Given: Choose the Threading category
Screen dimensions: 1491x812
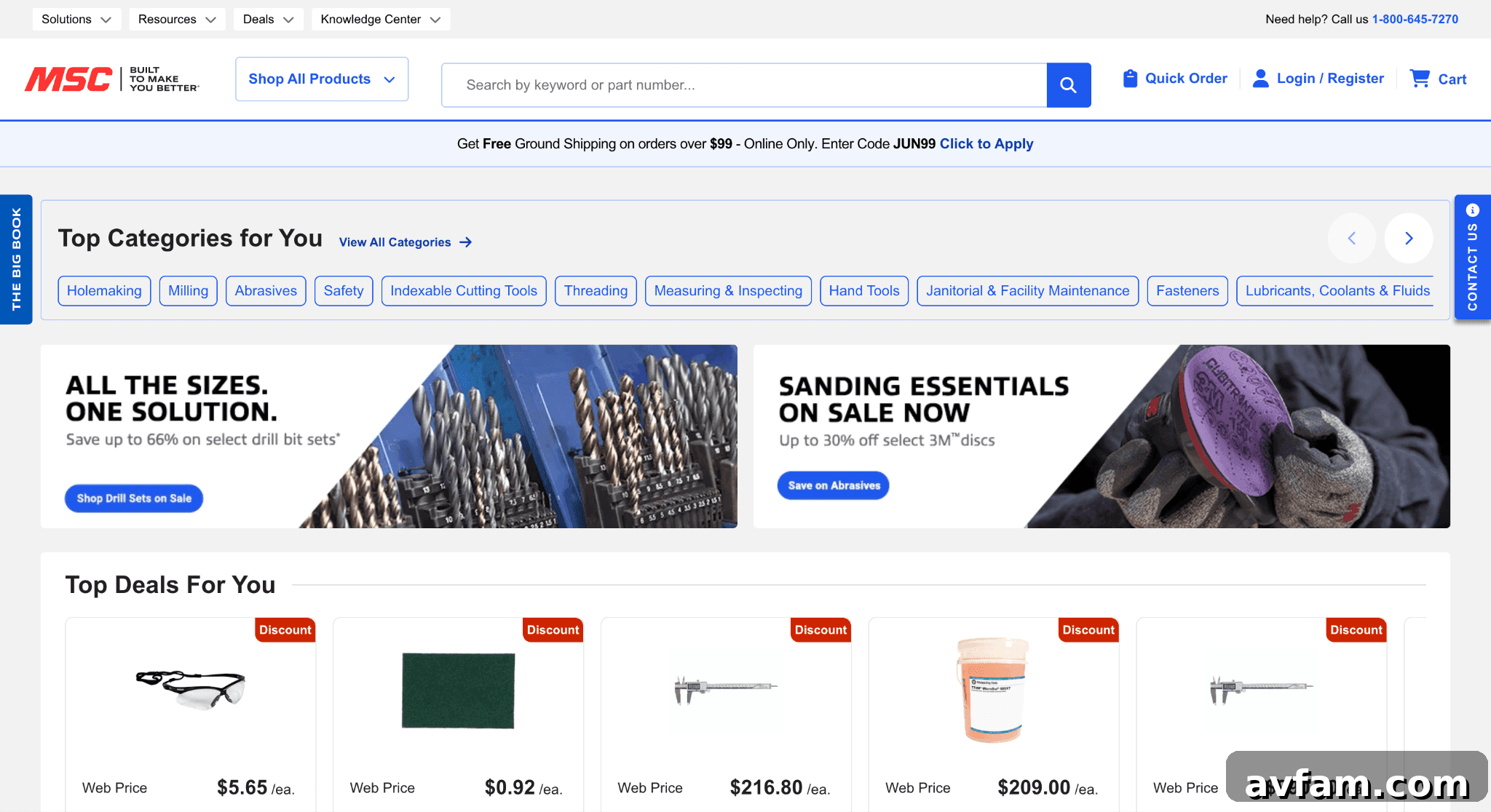Looking at the screenshot, I should 596,291.
